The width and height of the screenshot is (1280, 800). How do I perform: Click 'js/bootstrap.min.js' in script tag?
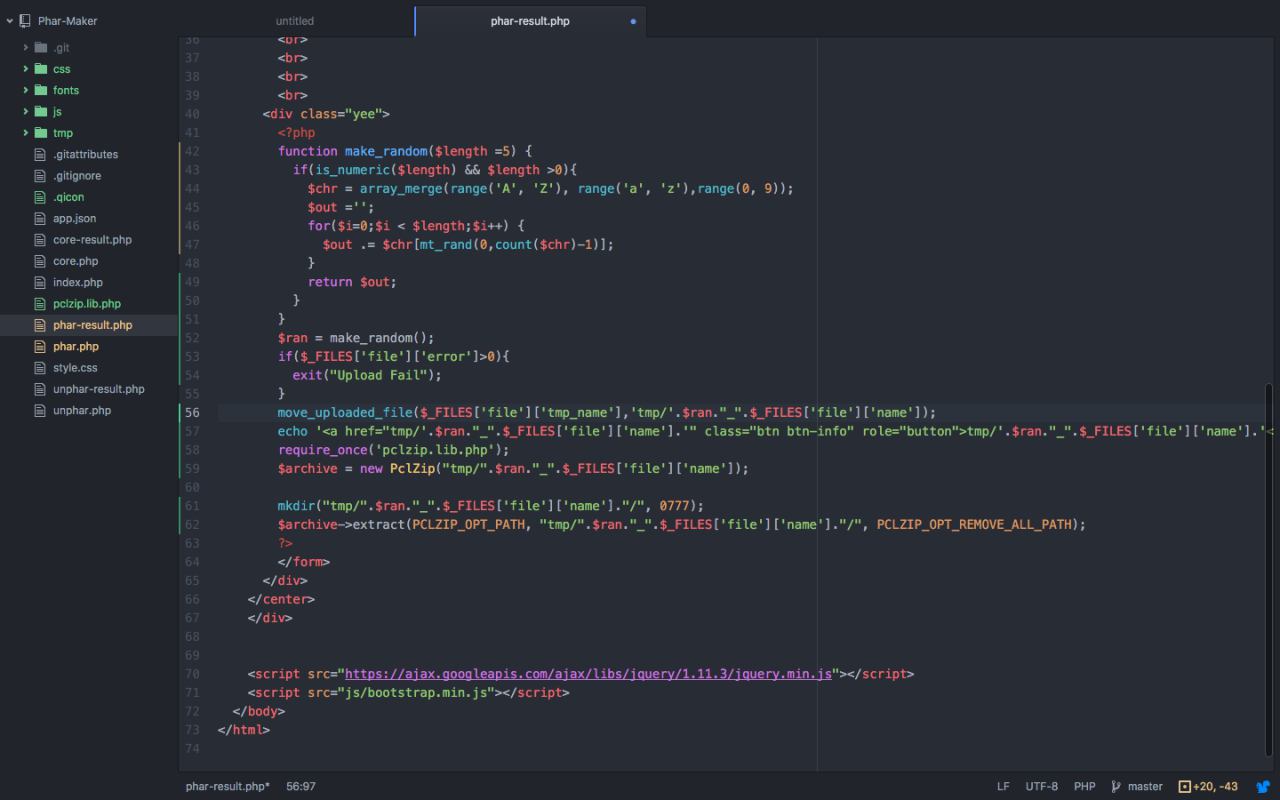[416, 692]
